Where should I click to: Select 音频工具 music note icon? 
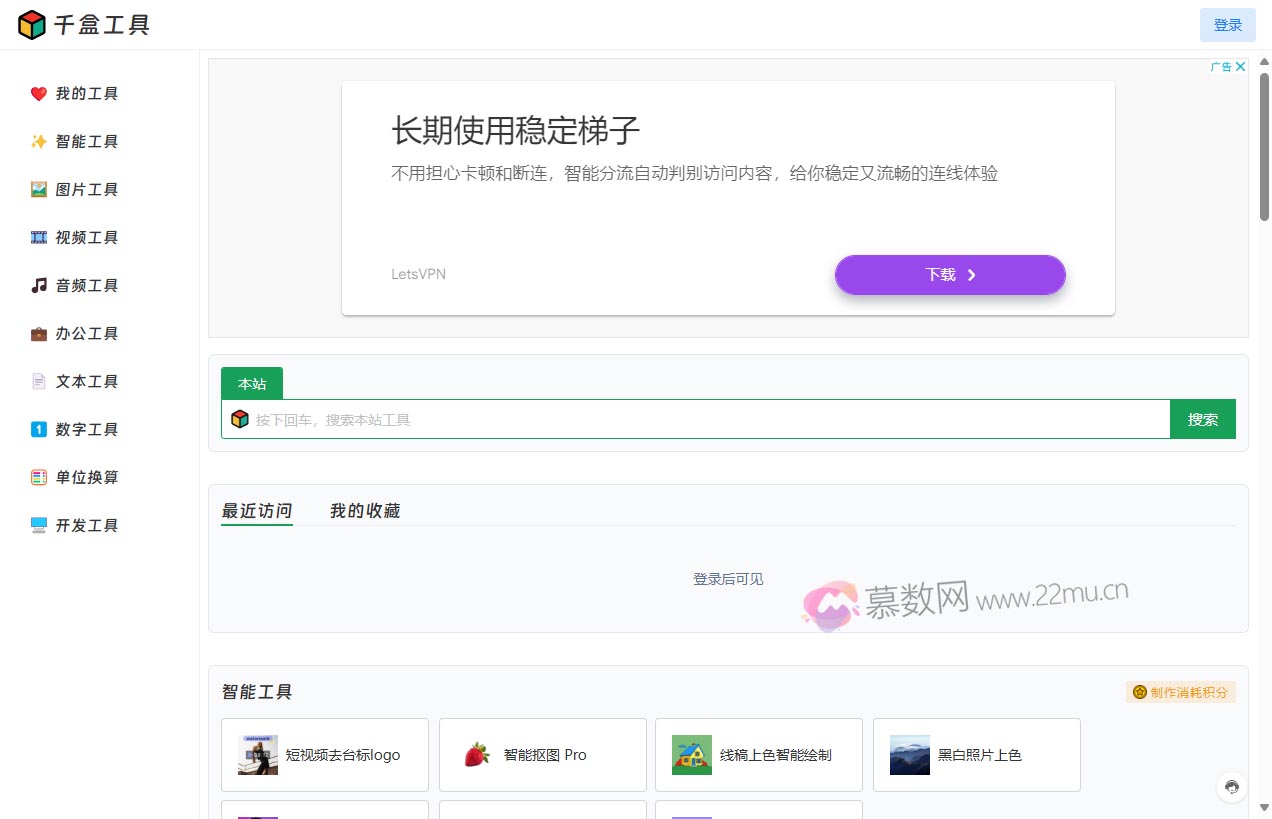pos(38,285)
